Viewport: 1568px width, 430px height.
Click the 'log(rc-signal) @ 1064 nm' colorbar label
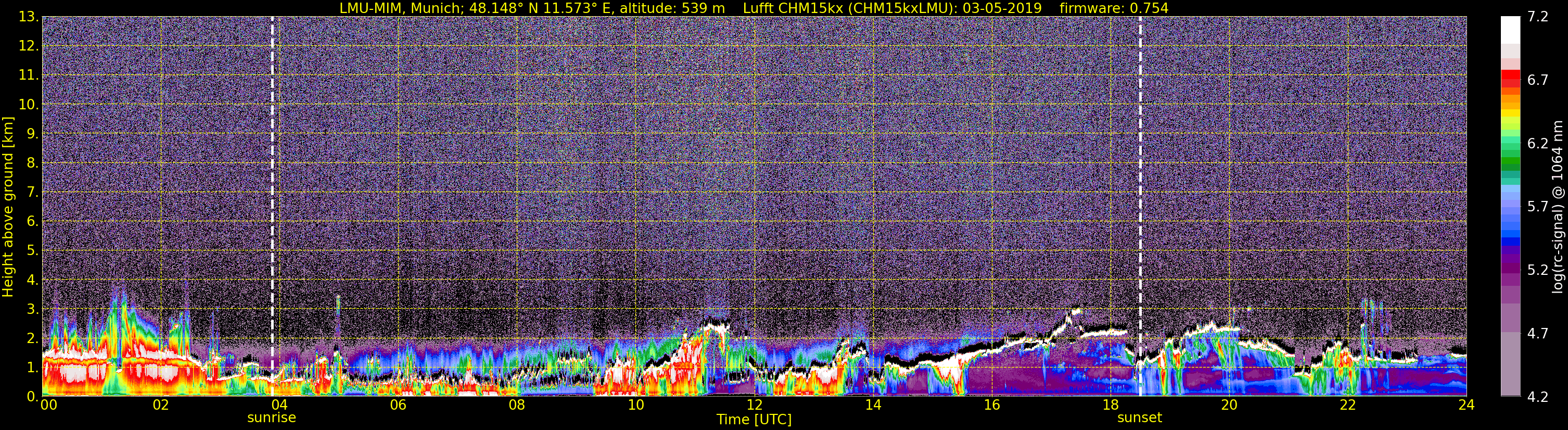(1559, 207)
